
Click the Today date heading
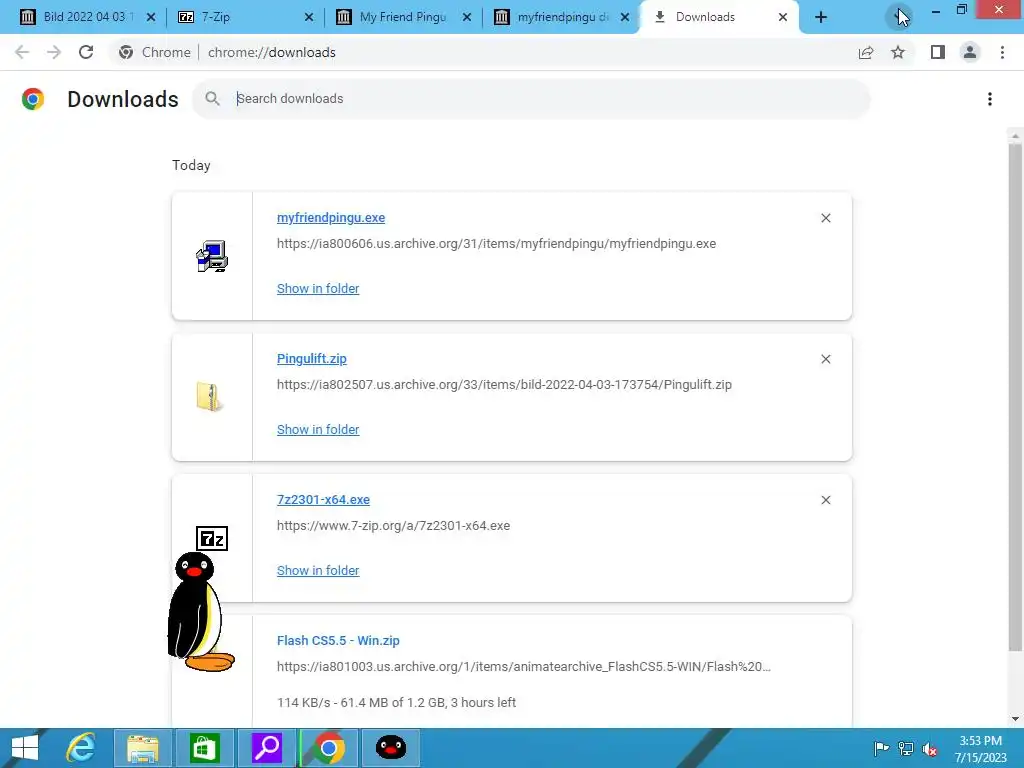pyautogui.click(x=191, y=165)
